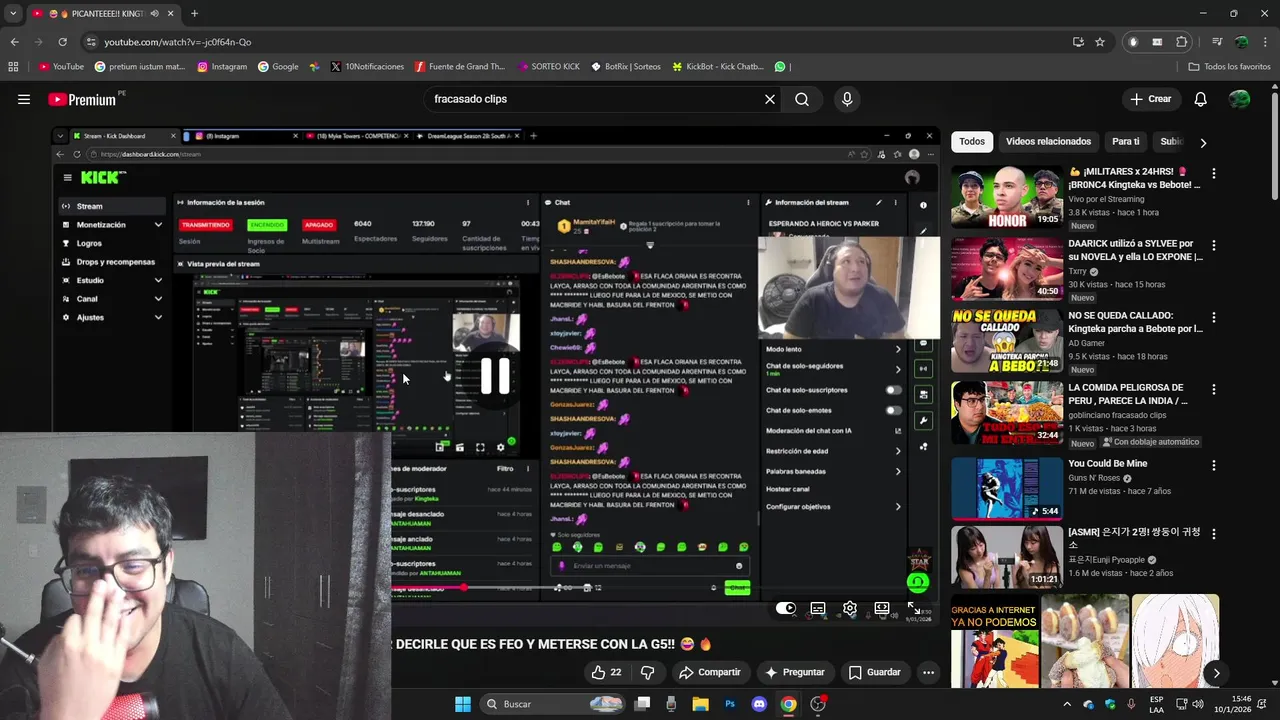Open Photoshop from the taskbar
Screen dimensions: 1280x720
pos(730,704)
